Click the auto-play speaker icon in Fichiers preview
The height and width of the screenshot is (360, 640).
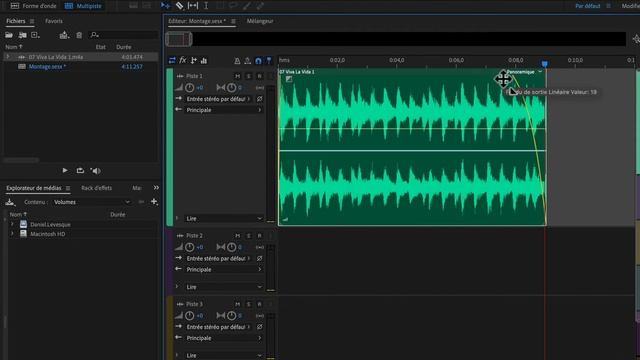(x=96, y=171)
